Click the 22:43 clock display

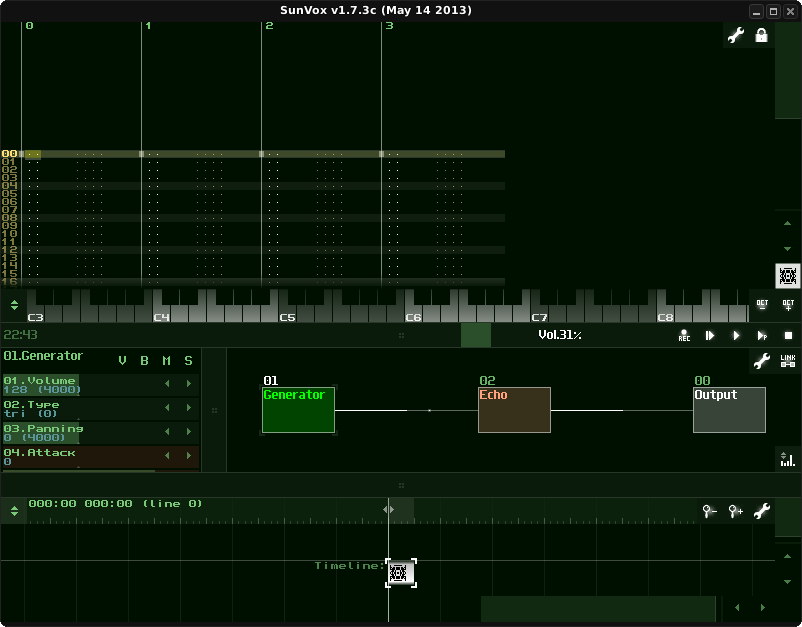(20, 335)
